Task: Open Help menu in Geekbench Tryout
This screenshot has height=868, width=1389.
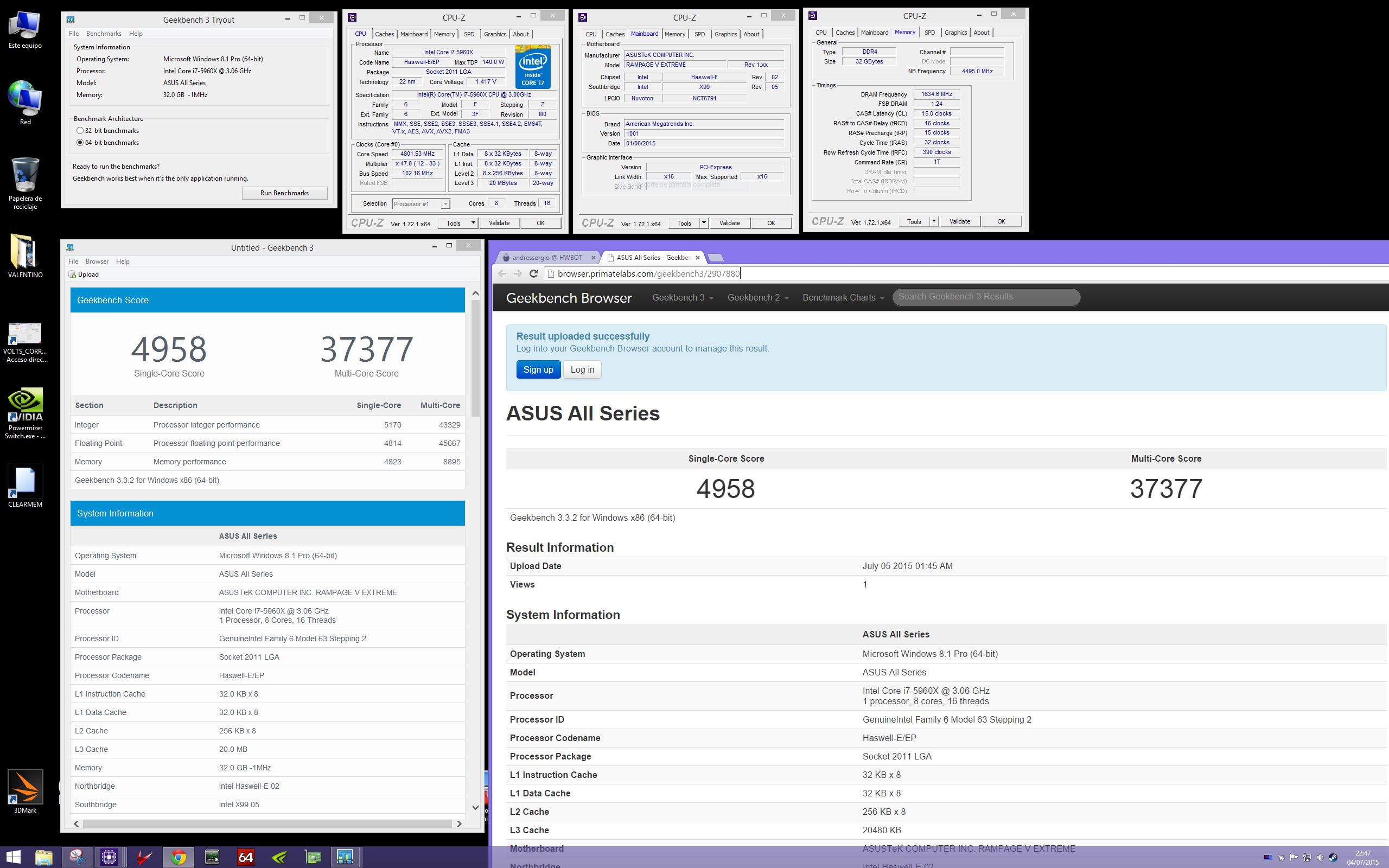Action: (x=136, y=34)
